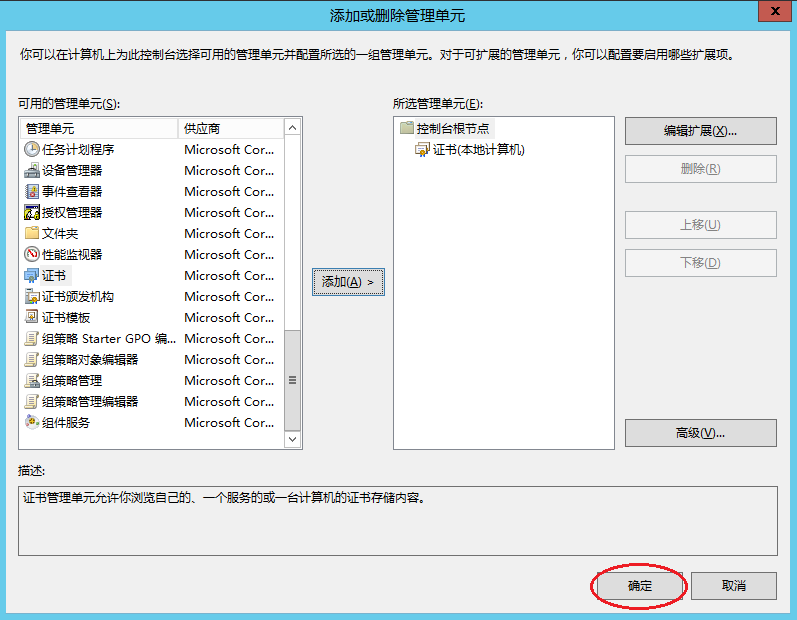Select the 组策略管理编辑器 icon
This screenshot has width=797, height=620.
(32, 401)
